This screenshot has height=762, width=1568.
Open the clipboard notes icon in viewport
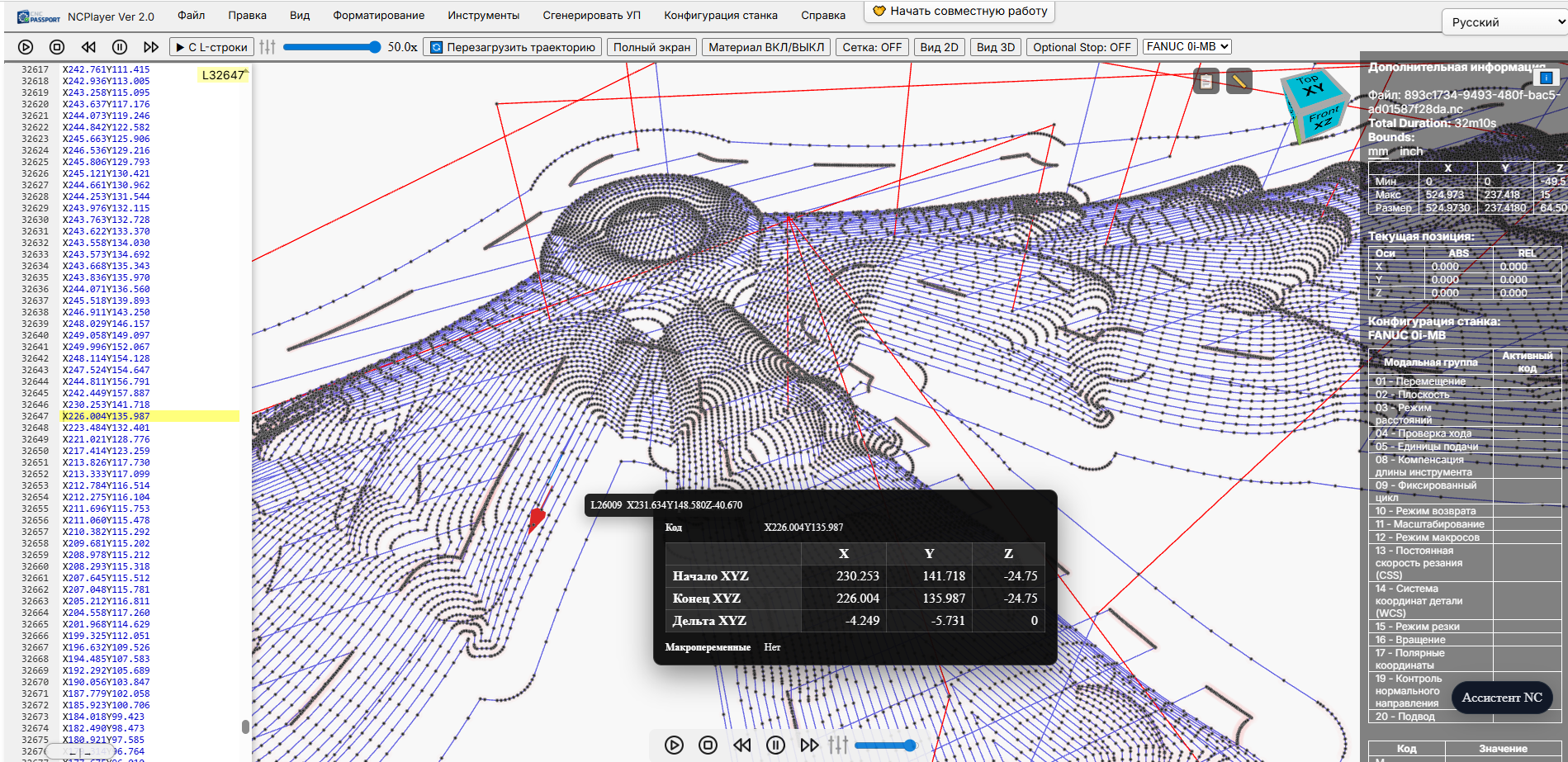pos(1206,81)
